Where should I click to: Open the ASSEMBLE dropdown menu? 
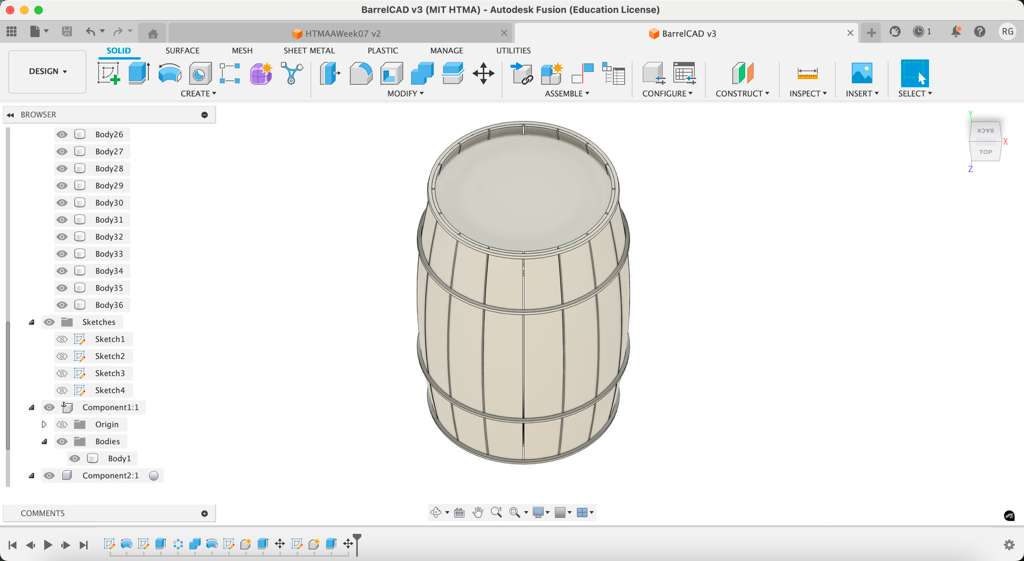click(567, 93)
